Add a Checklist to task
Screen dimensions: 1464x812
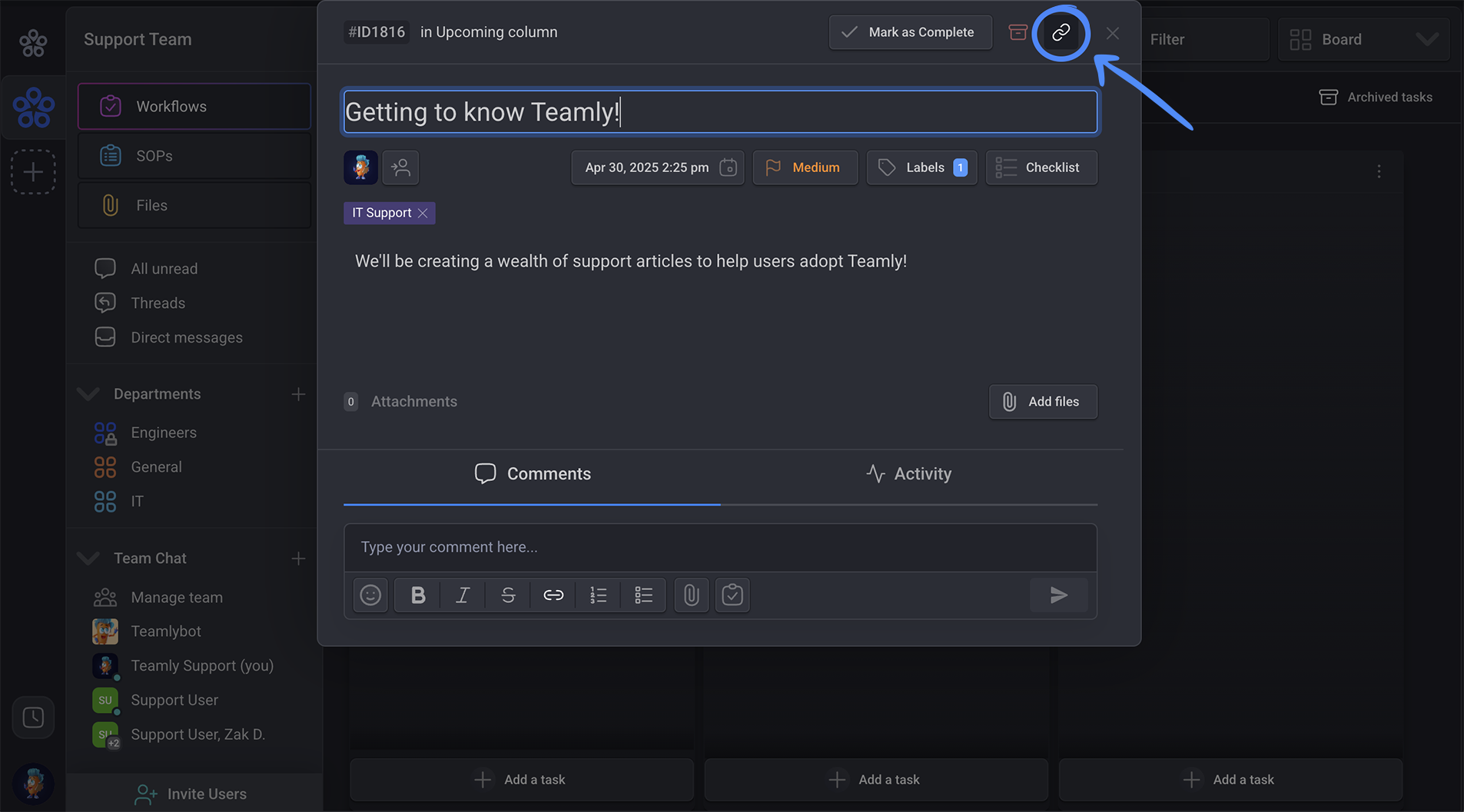pyautogui.click(x=1041, y=167)
